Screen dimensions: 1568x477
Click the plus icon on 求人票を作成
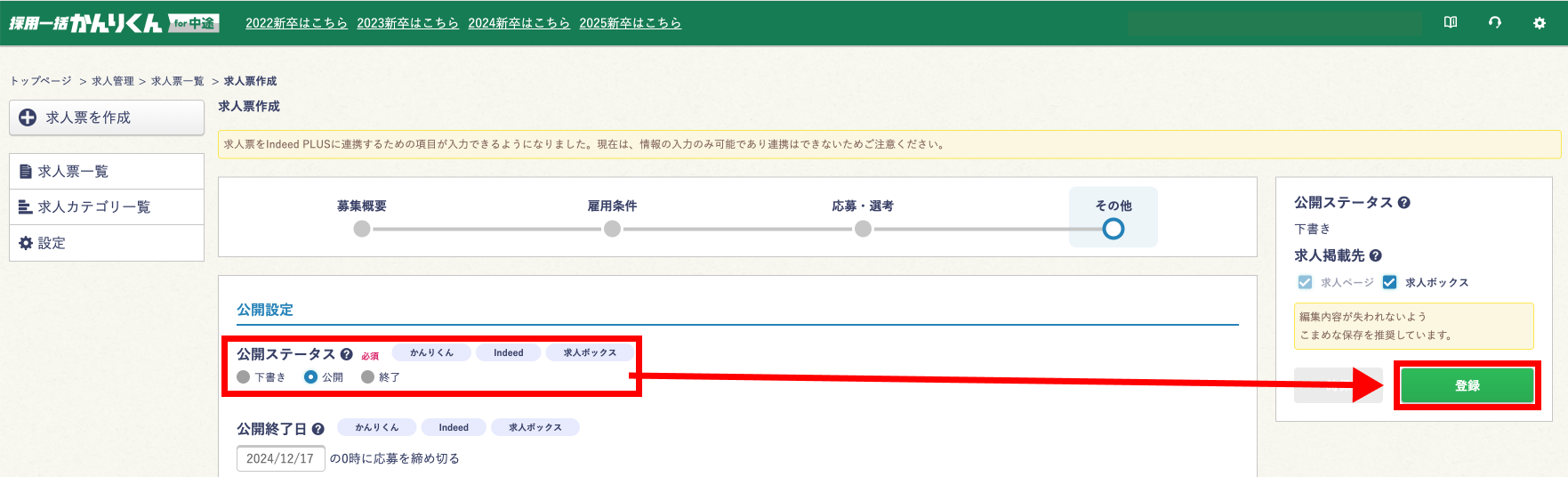tap(28, 117)
